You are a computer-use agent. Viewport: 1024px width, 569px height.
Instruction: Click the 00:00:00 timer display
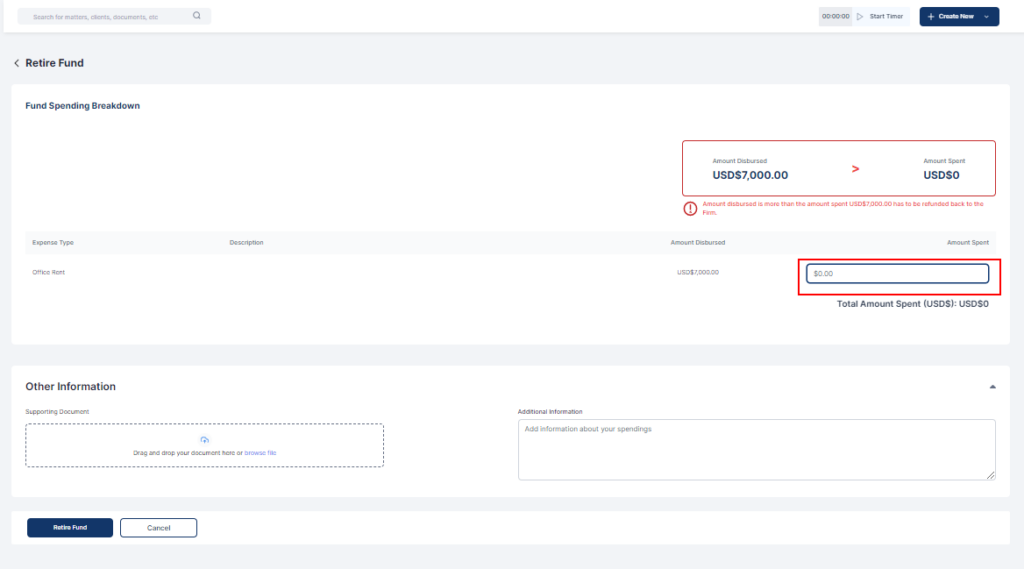[835, 17]
